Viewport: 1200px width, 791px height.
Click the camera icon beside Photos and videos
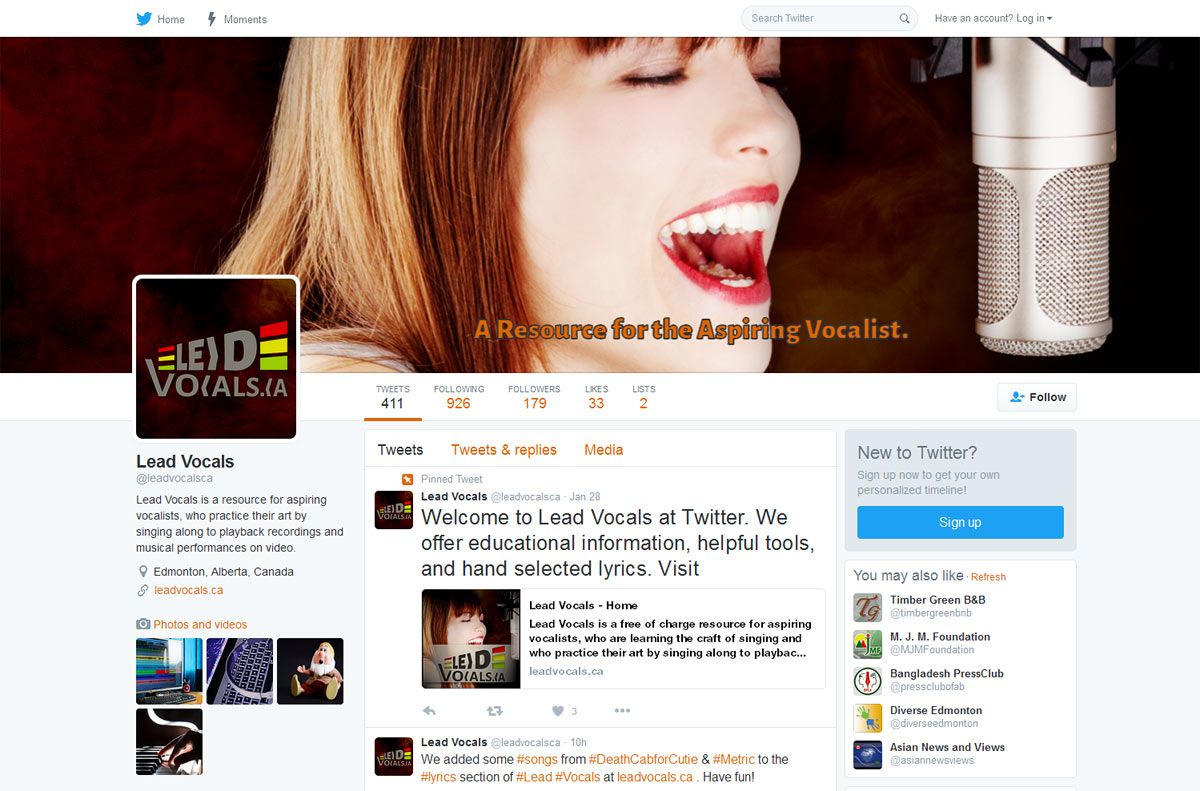[x=143, y=624]
